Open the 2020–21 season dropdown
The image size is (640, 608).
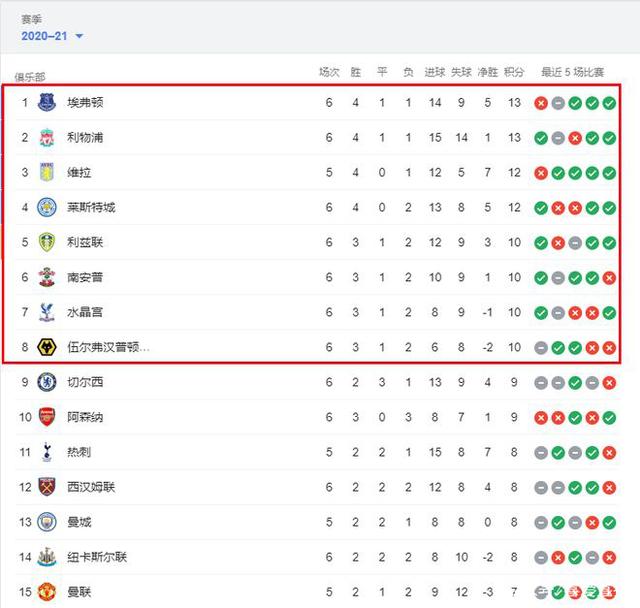[x=52, y=36]
